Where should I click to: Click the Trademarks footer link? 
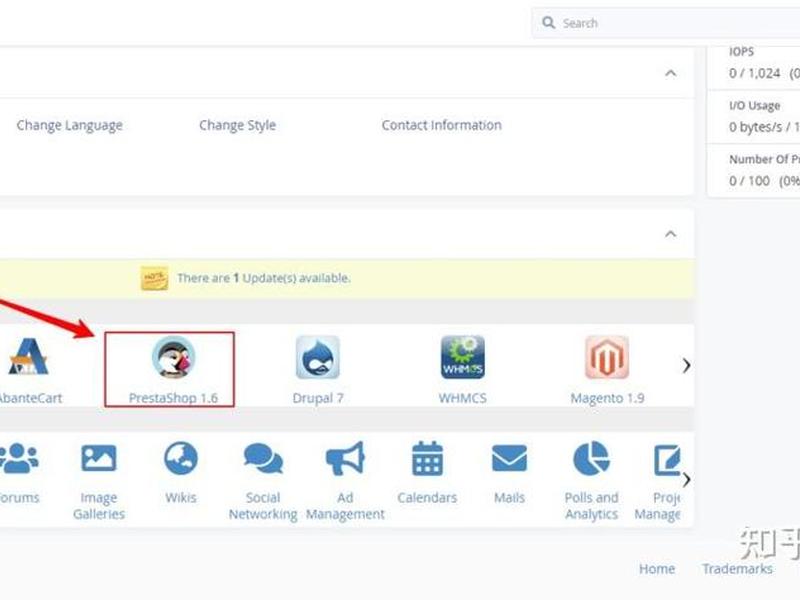(737, 569)
